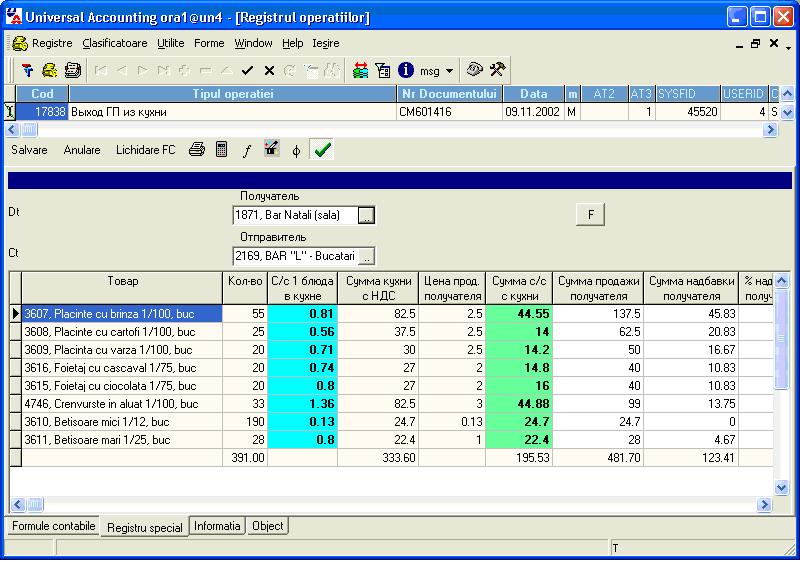The image size is (800, 562).
Task: Click the Tipul operatiei column header
Action: click(233, 94)
